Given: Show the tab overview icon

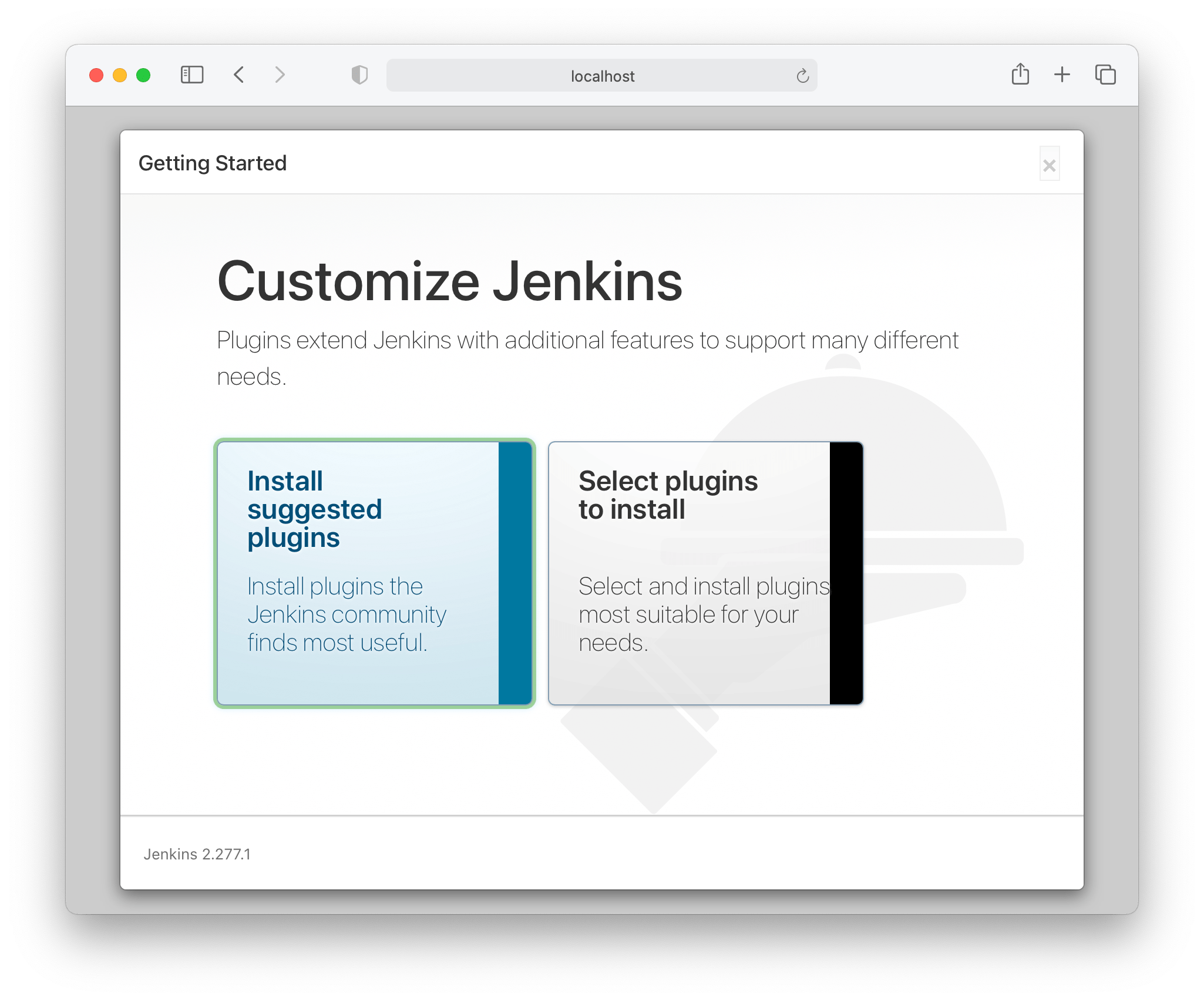Looking at the screenshot, I should [1105, 75].
